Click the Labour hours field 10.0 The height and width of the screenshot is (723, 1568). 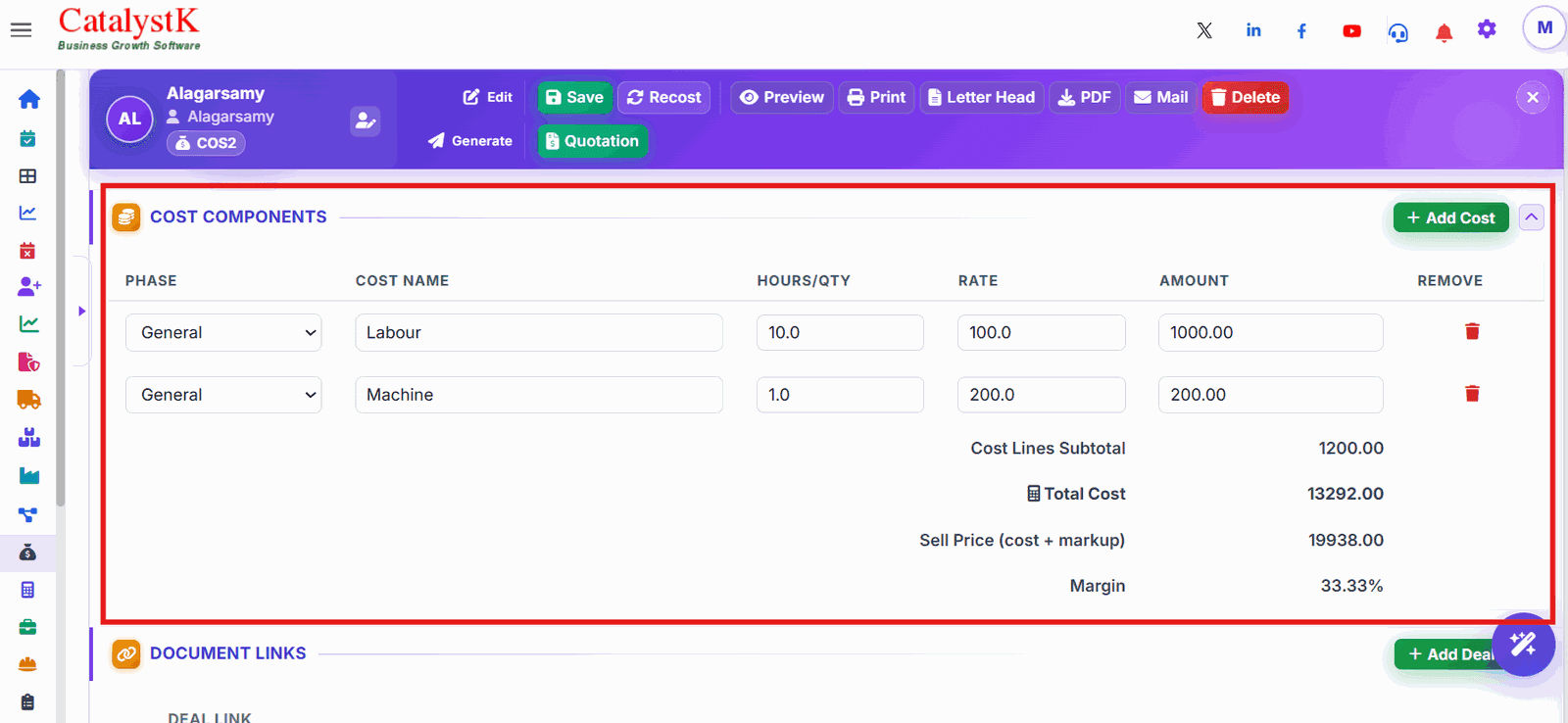click(840, 333)
